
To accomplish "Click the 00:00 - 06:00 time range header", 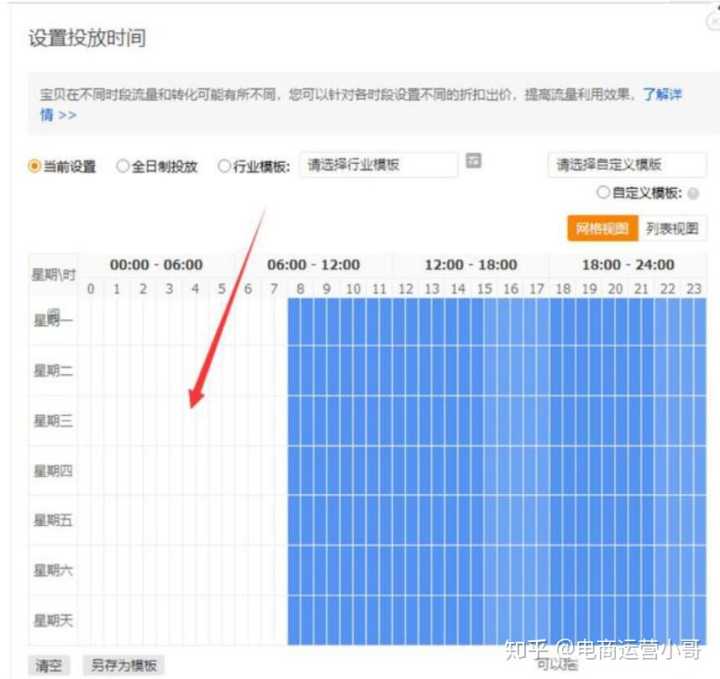I will click(x=156, y=265).
